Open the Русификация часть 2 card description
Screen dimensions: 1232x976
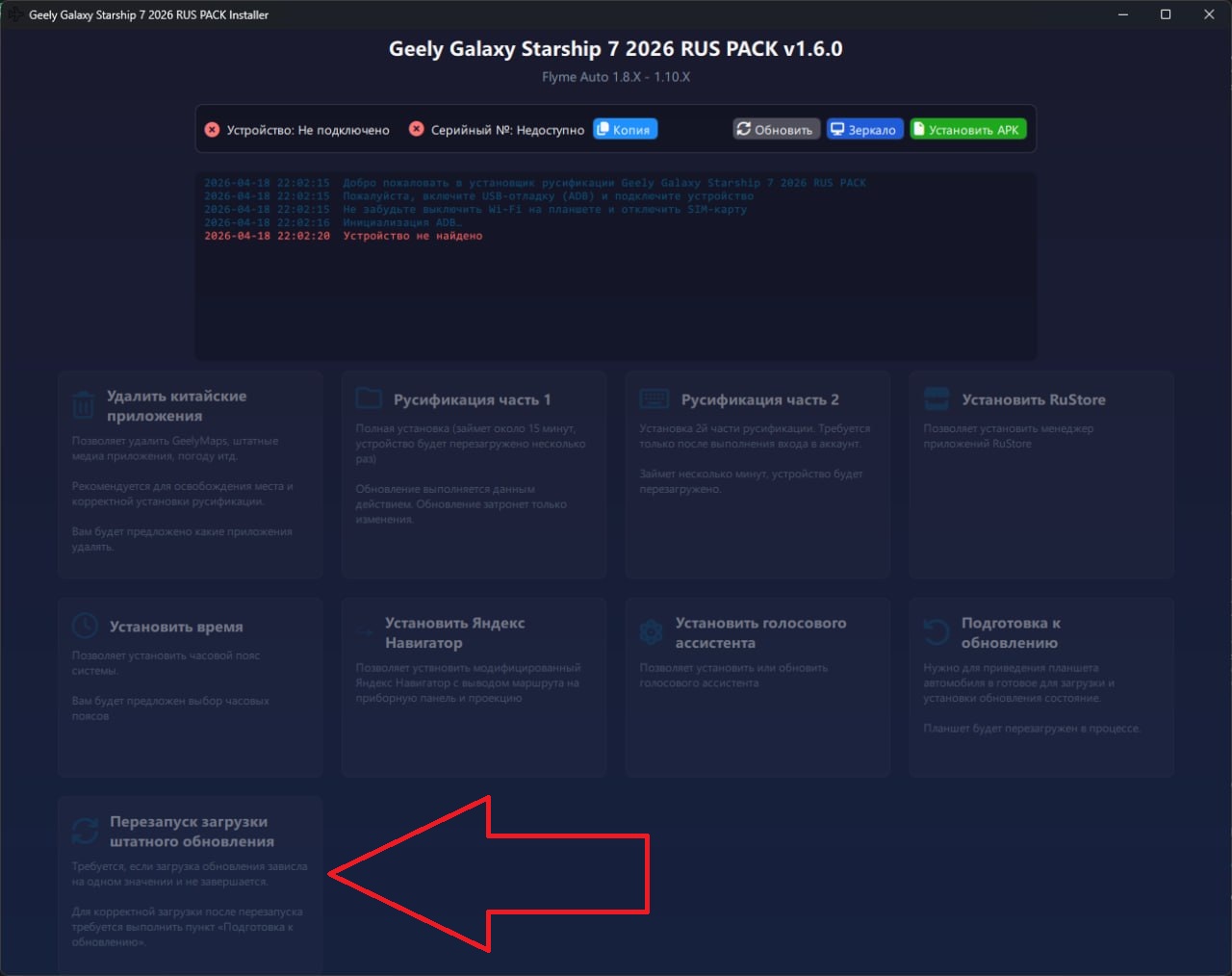[x=755, y=458]
